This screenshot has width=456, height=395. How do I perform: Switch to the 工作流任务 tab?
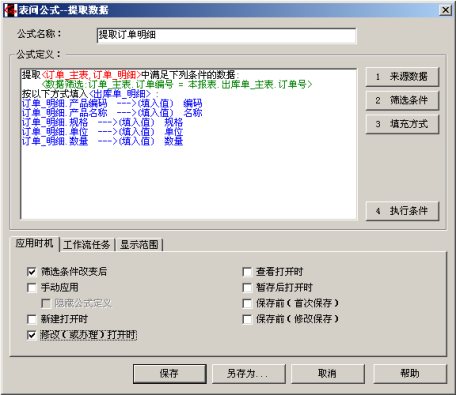[87, 245]
